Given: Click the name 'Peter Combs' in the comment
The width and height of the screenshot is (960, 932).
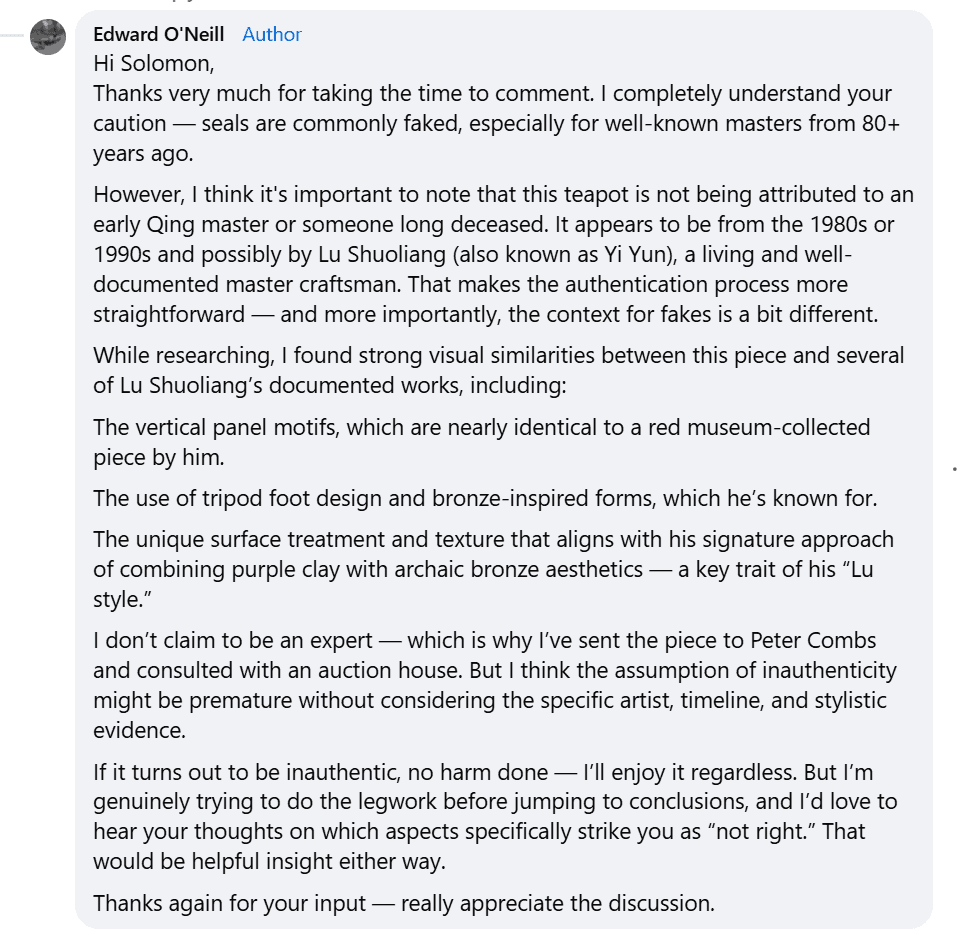Looking at the screenshot, I should pos(813,640).
